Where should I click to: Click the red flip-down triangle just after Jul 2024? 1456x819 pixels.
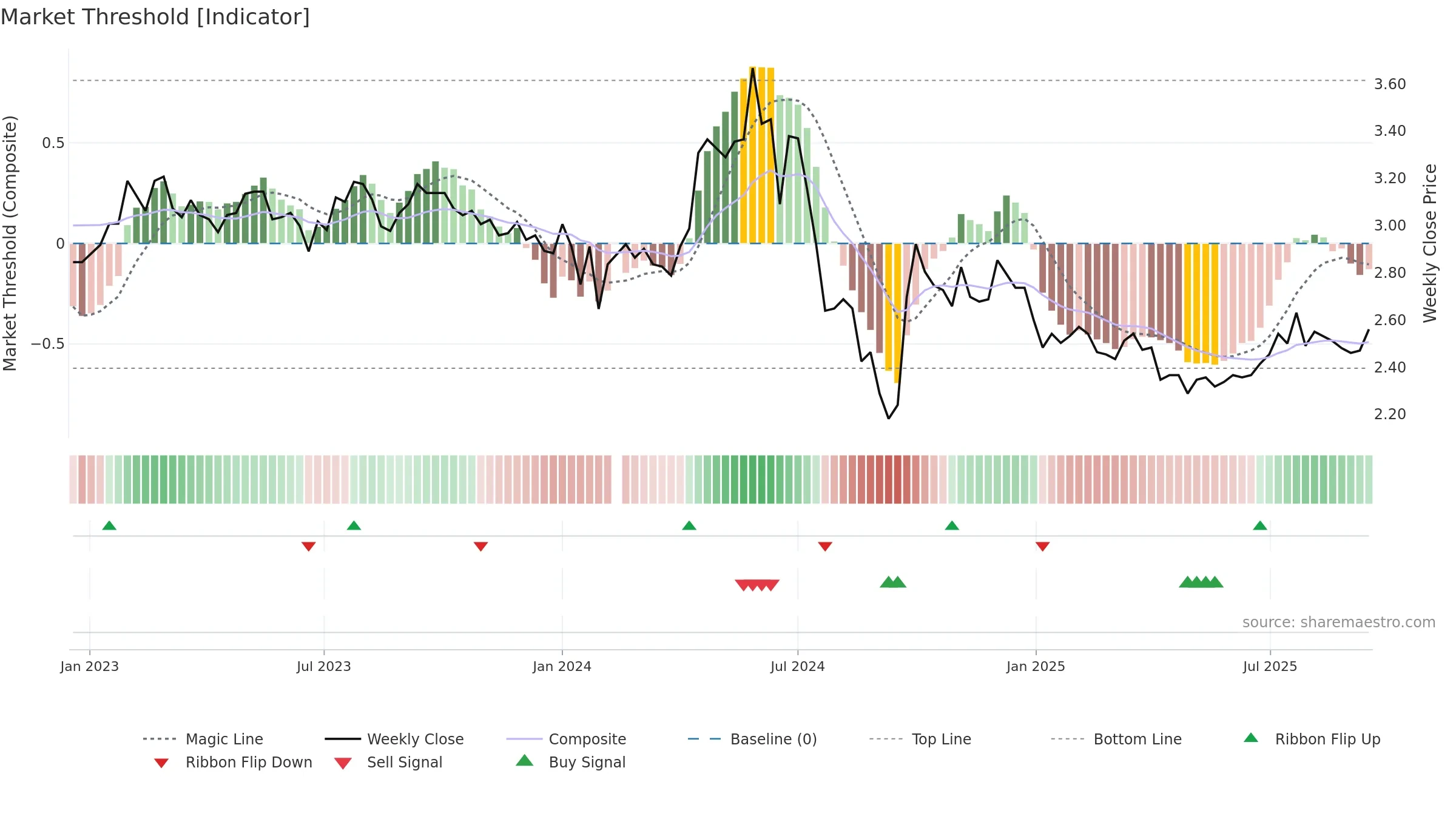825,547
